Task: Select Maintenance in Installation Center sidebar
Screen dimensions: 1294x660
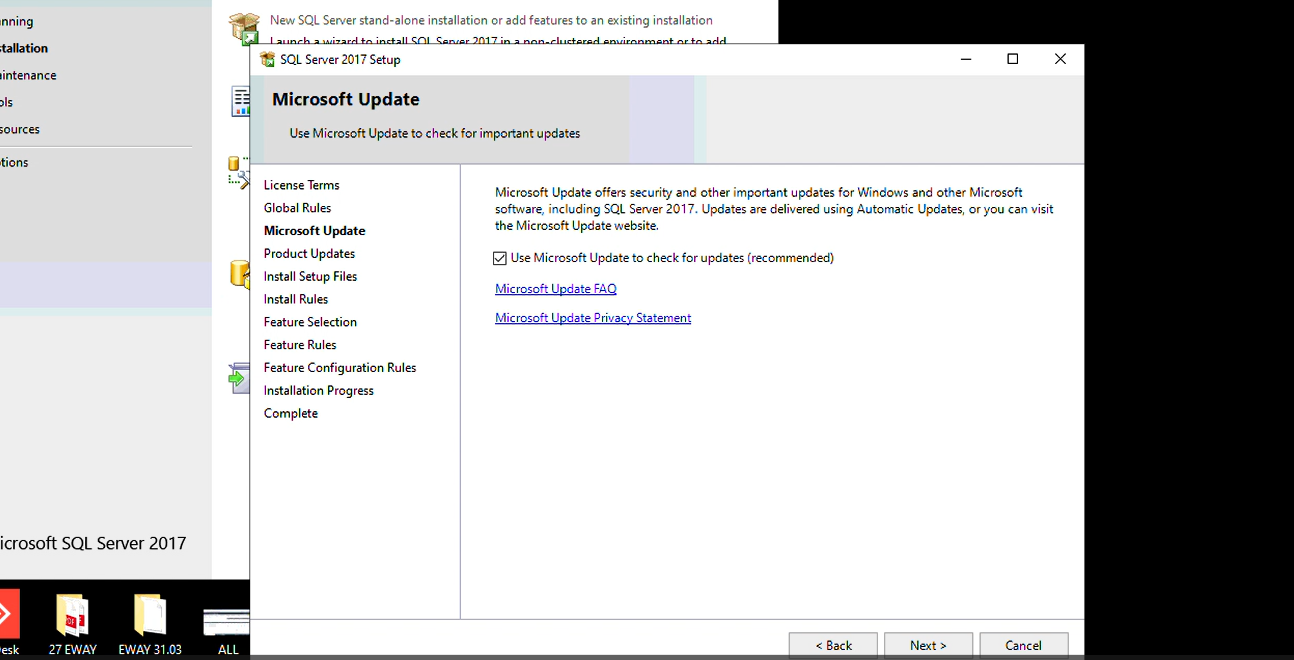Action: pyautogui.click(x=28, y=75)
